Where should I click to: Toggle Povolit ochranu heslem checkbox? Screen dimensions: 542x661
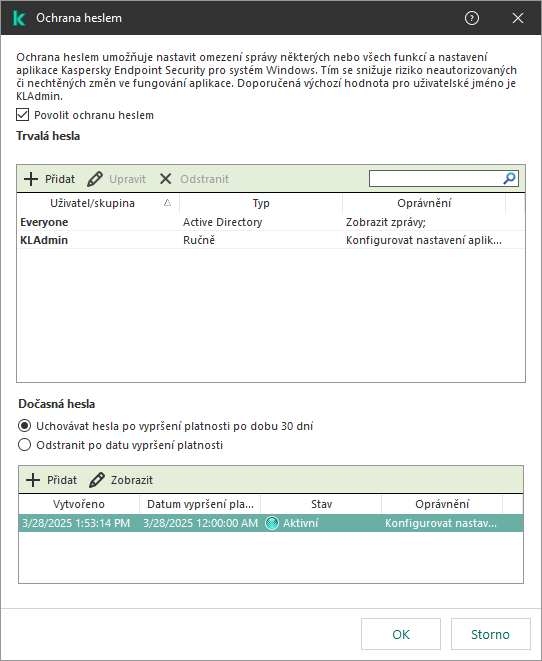pyautogui.click(x=23, y=115)
